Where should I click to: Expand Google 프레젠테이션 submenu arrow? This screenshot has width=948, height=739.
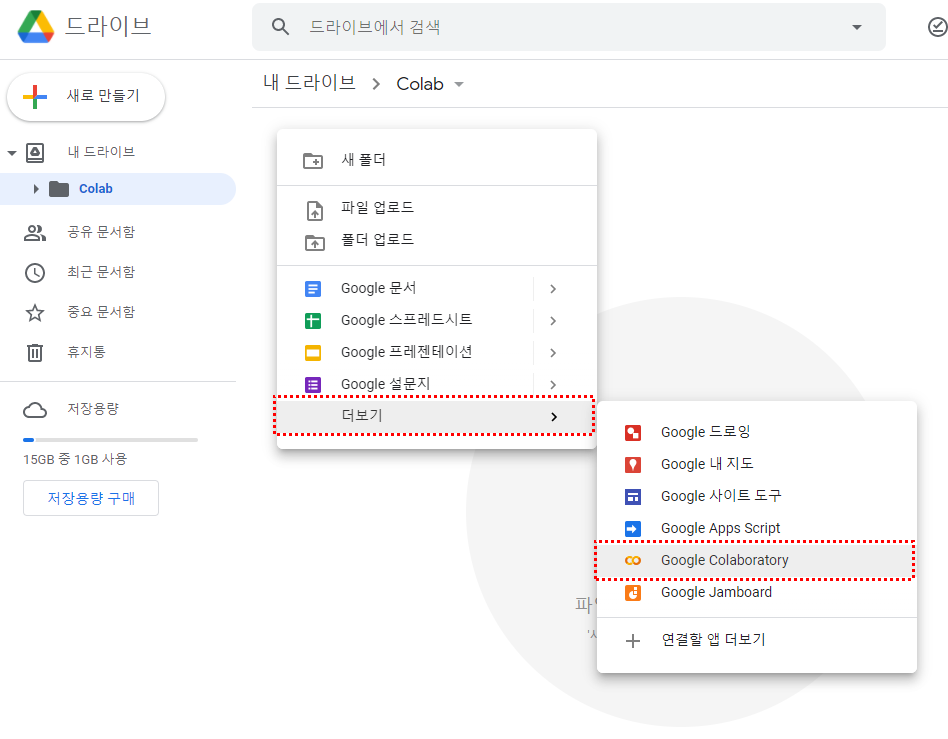(x=553, y=353)
